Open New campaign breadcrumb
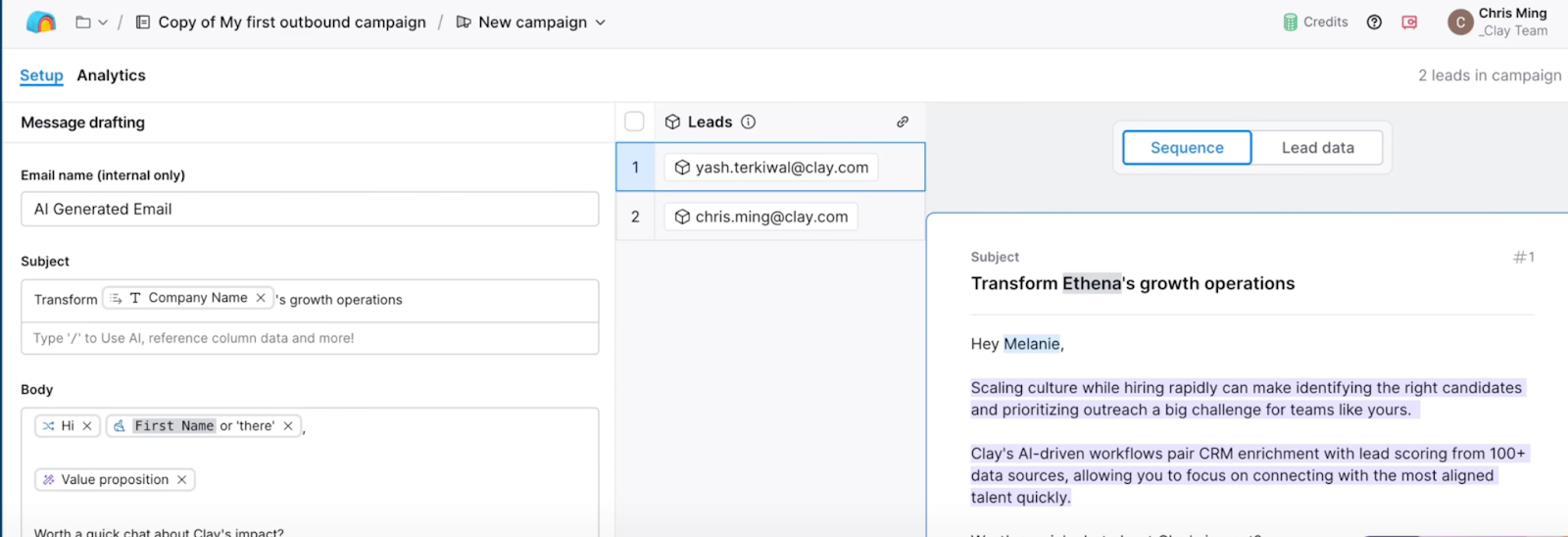1568x537 pixels. click(533, 22)
